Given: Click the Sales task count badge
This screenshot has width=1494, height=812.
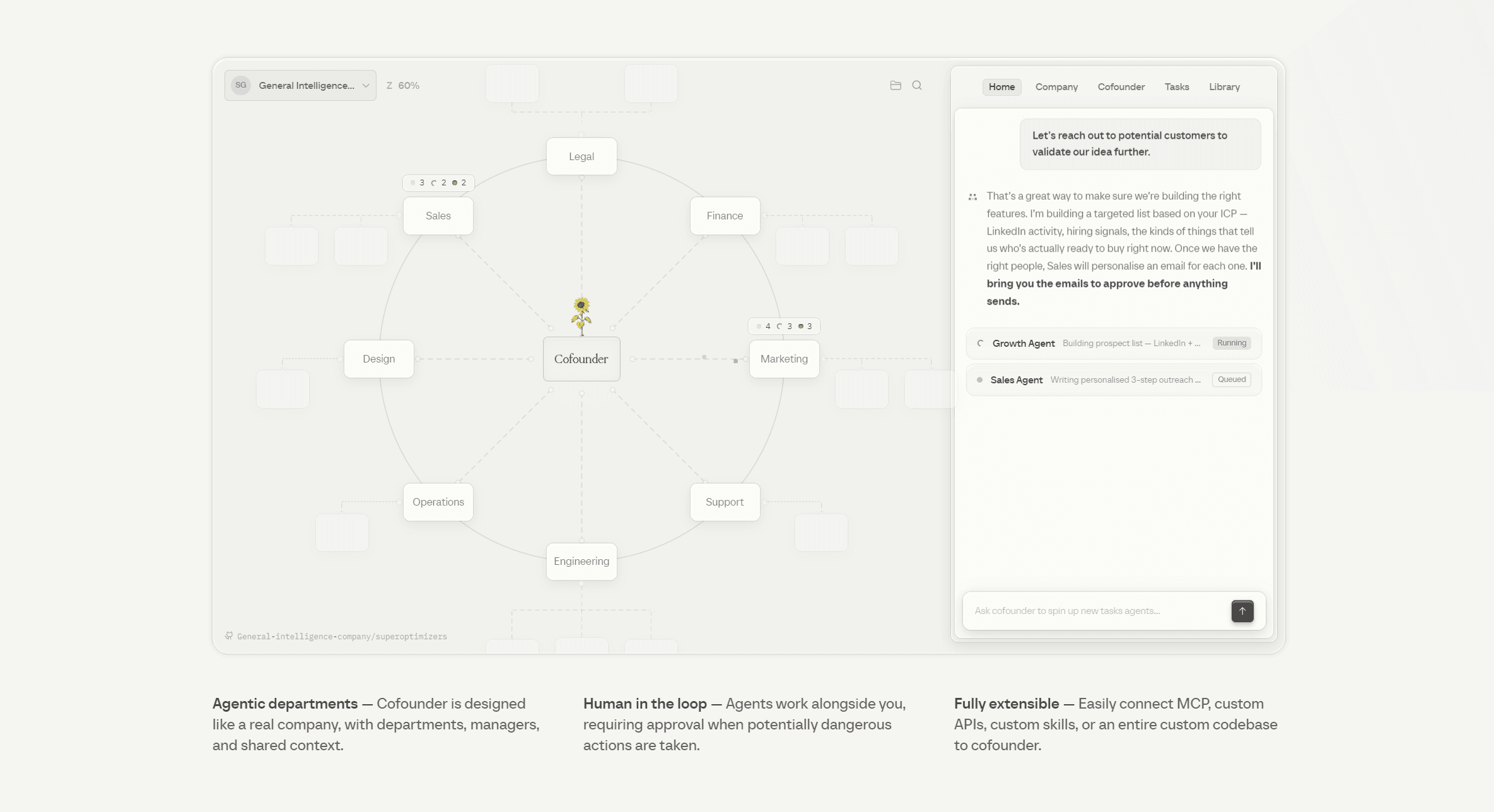Looking at the screenshot, I should (x=438, y=183).
